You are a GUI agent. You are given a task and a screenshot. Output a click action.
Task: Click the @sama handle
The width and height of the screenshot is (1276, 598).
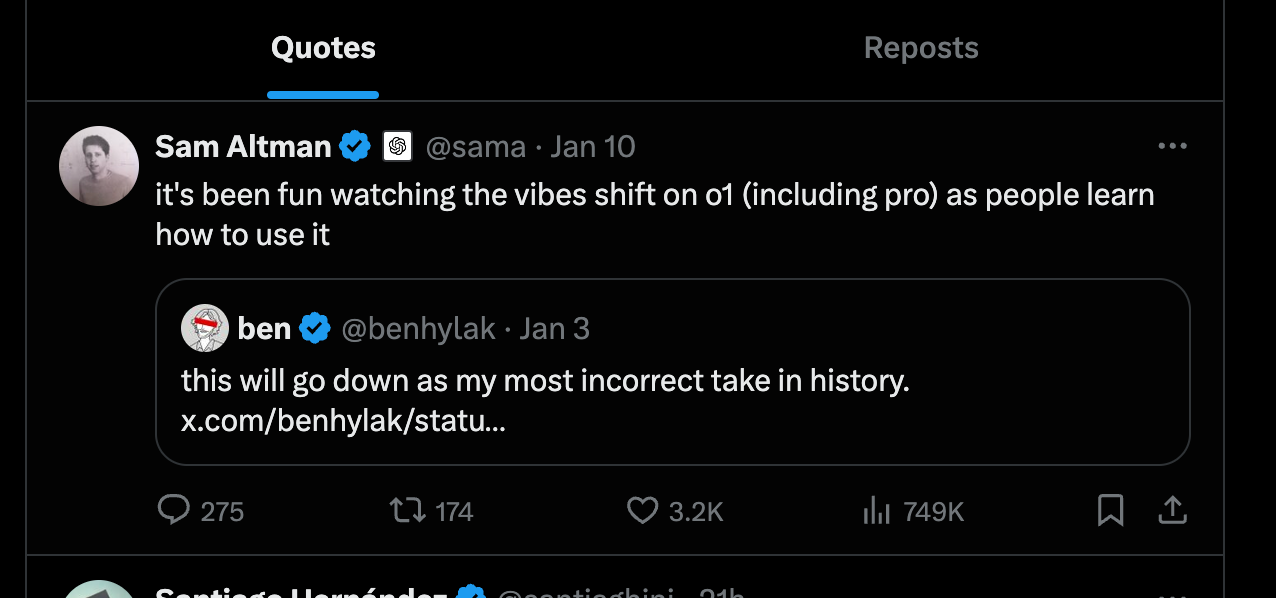(476, 147)
